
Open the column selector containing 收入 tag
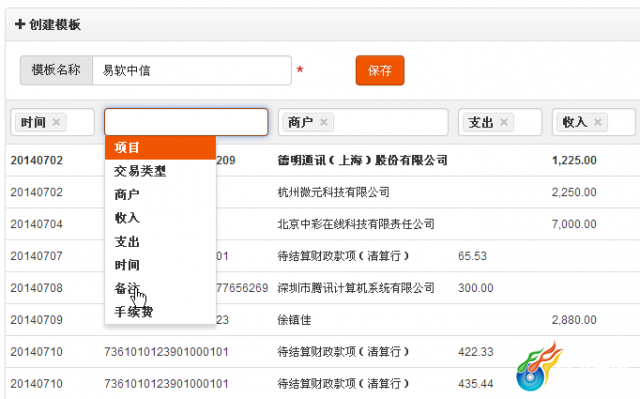[x=594, y=122]
